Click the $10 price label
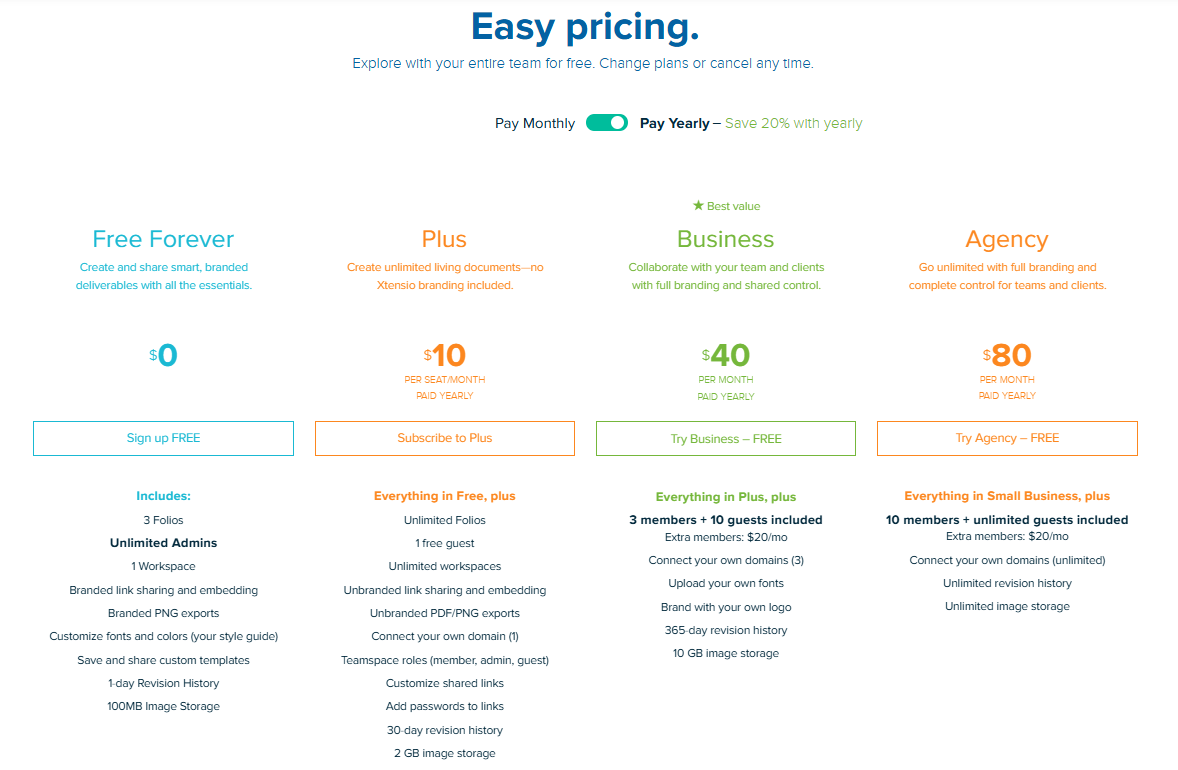1178x770 pixels. (444, 353)
